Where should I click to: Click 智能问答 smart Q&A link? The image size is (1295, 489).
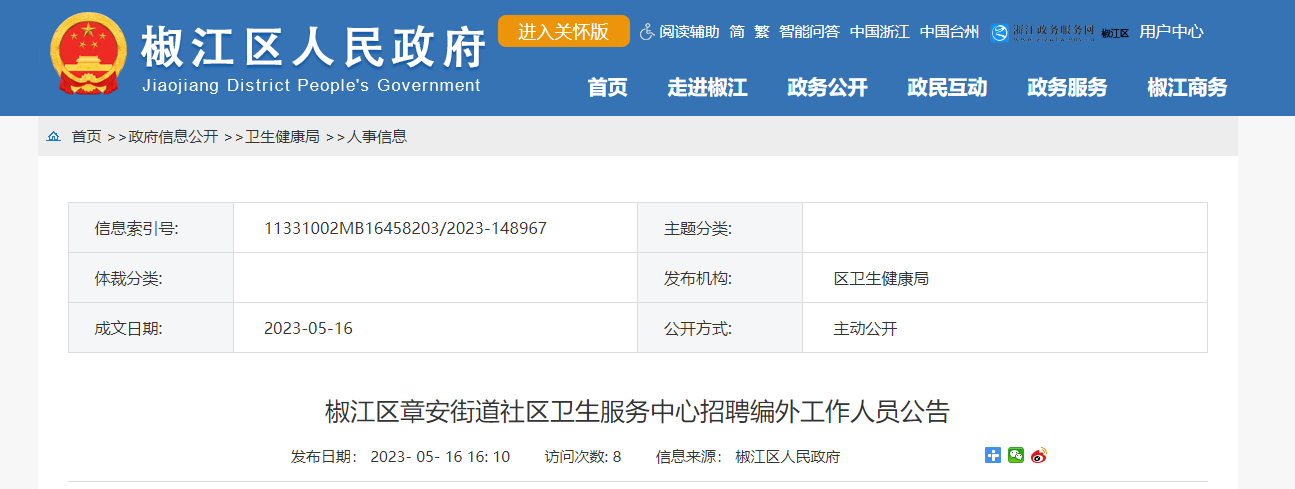[x=809, y=32]
